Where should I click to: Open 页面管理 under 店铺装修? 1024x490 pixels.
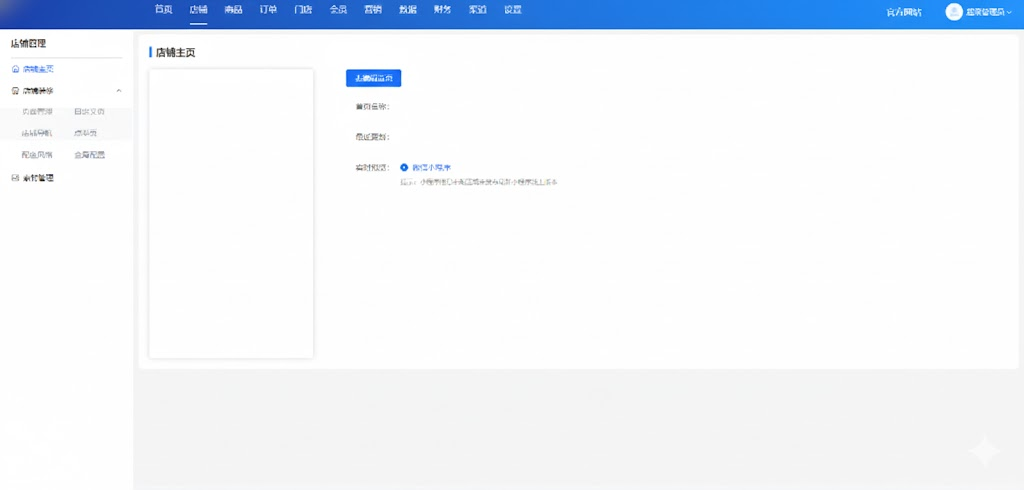click(x=37, y=112)
